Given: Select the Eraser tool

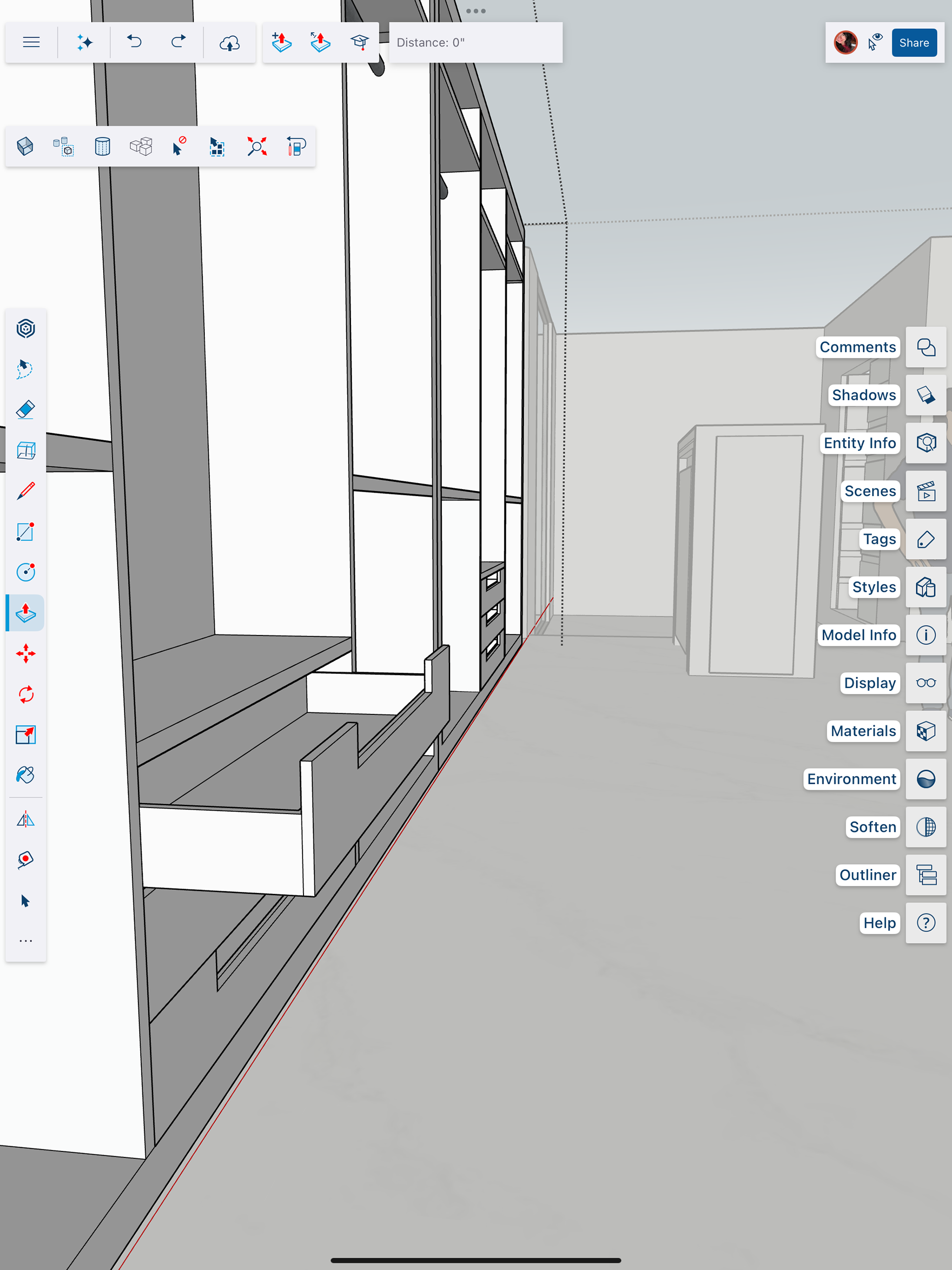Looking at the screenshot, I should pos(25,410).
